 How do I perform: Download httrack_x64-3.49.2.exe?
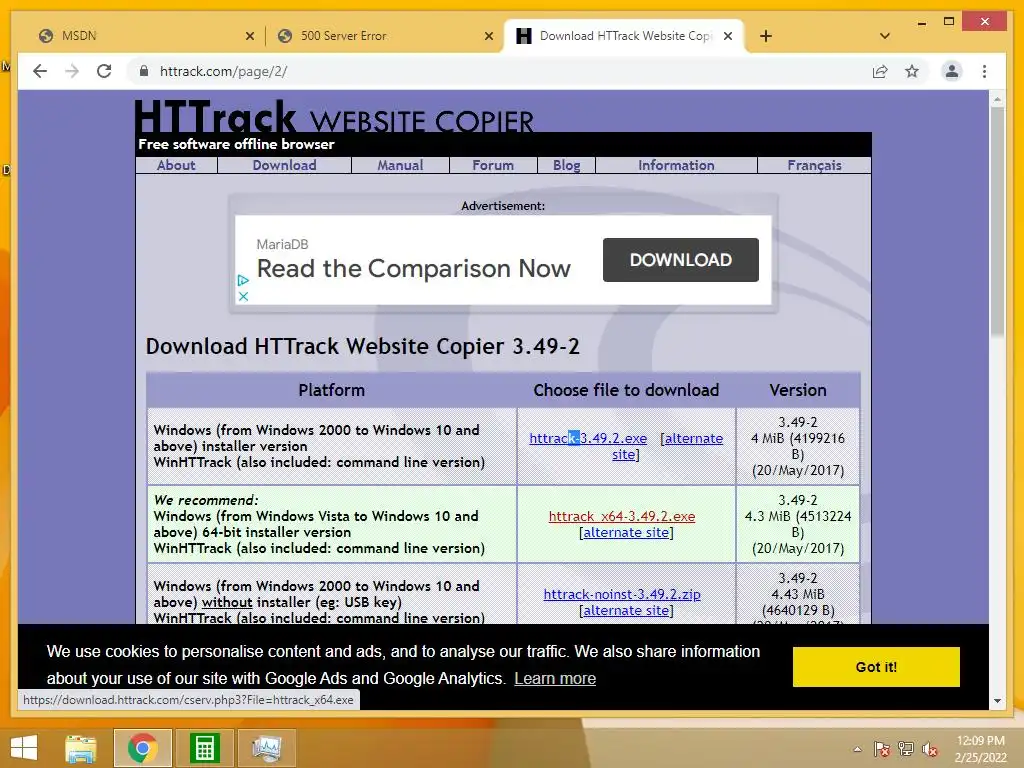pyautogui.click(x=622, y=516)
